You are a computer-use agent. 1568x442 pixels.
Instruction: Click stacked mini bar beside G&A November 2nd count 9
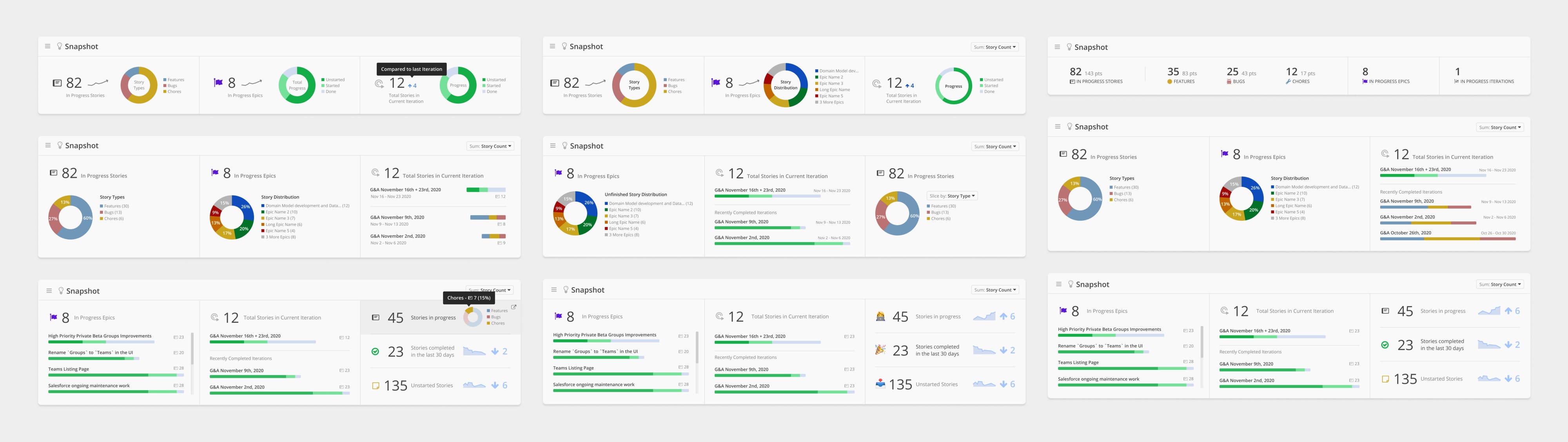pos(494,236)
